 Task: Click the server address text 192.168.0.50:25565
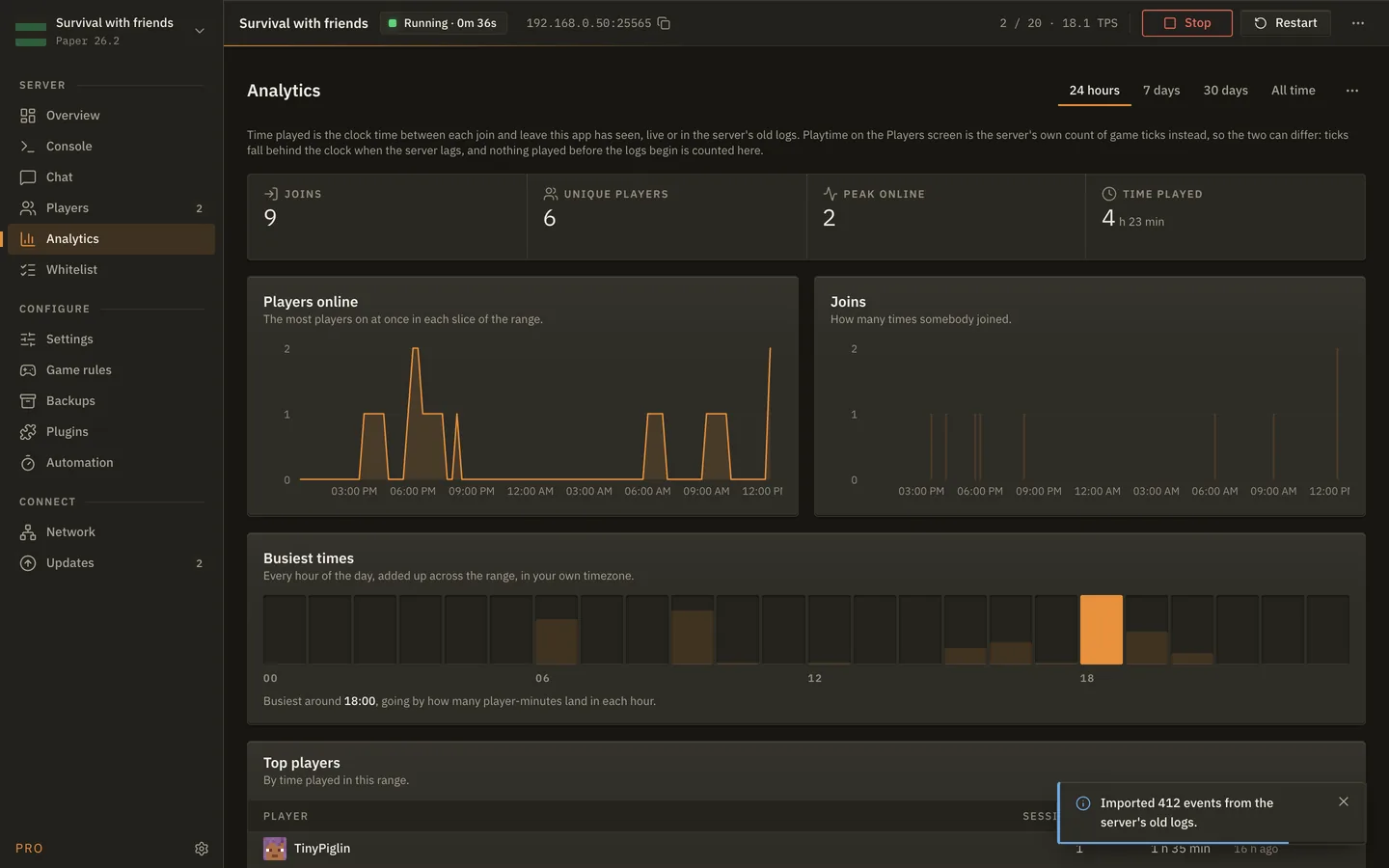click(x=588, y=23)
